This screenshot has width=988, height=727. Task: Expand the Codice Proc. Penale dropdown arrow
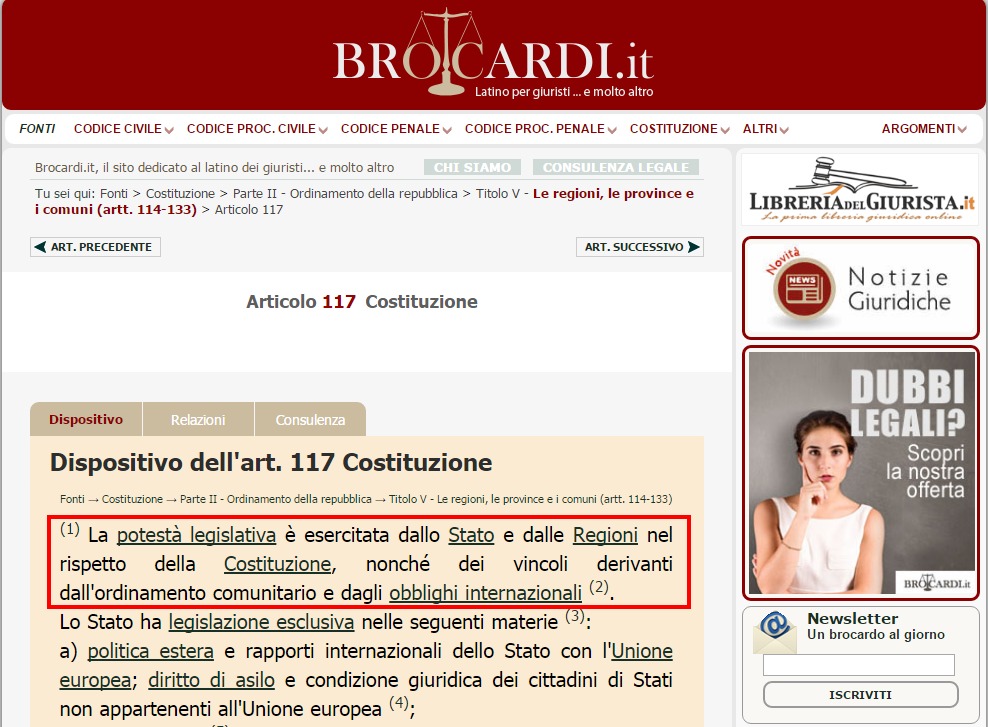(x=612, y=130)
